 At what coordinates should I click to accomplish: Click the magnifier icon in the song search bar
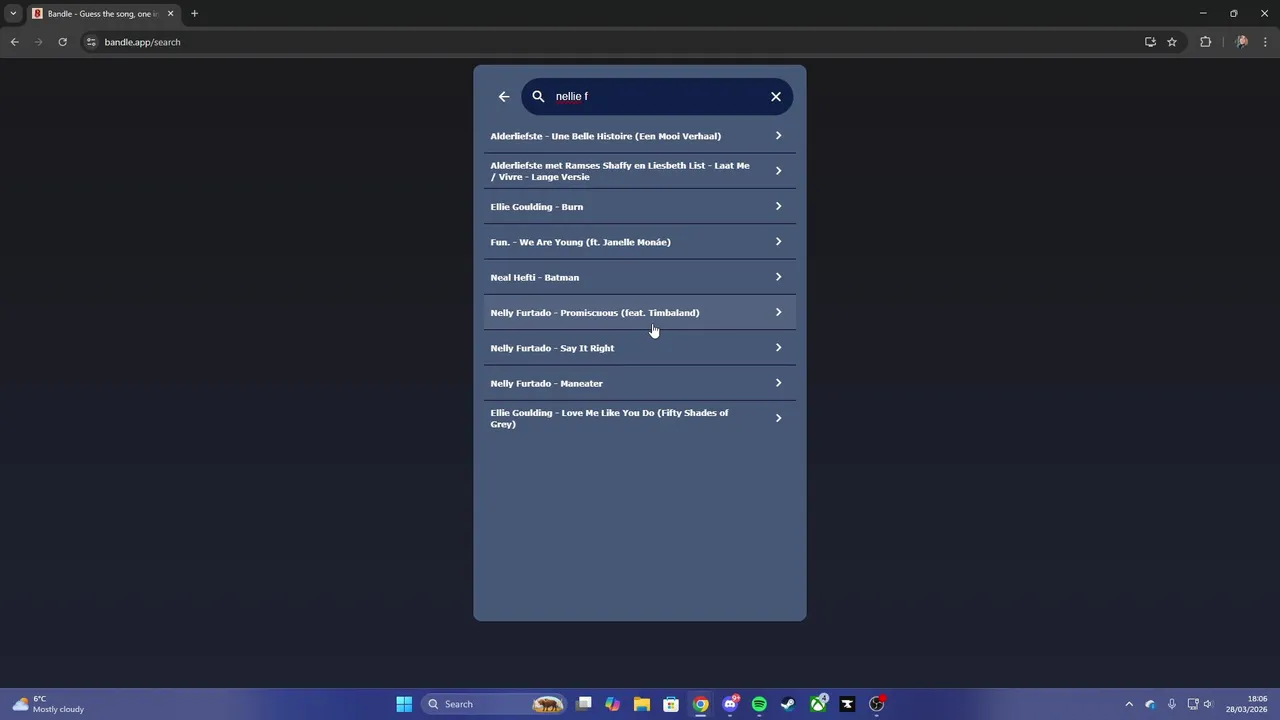click(538, 97)
